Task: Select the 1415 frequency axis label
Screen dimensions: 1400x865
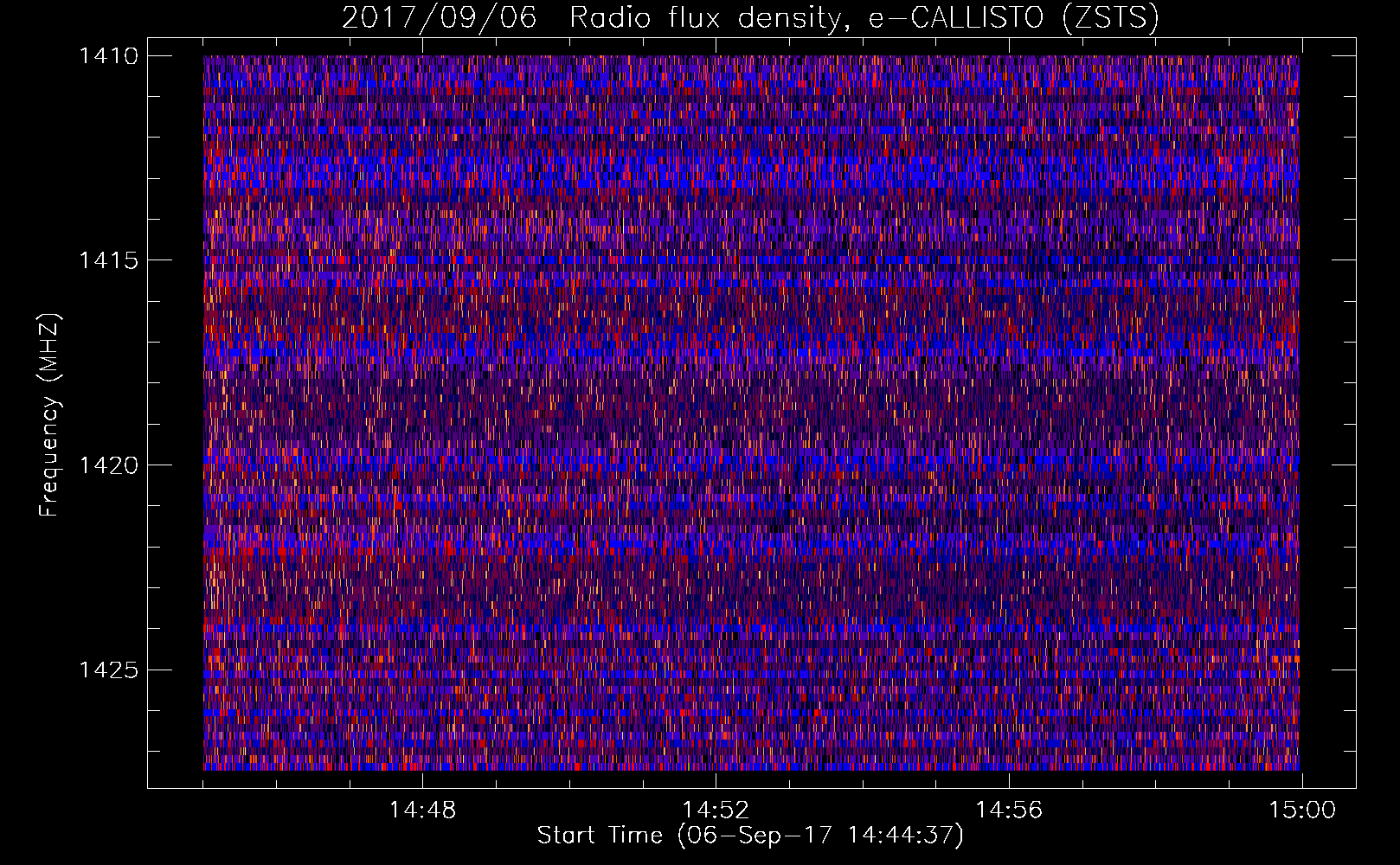Action: pos(108,260)
